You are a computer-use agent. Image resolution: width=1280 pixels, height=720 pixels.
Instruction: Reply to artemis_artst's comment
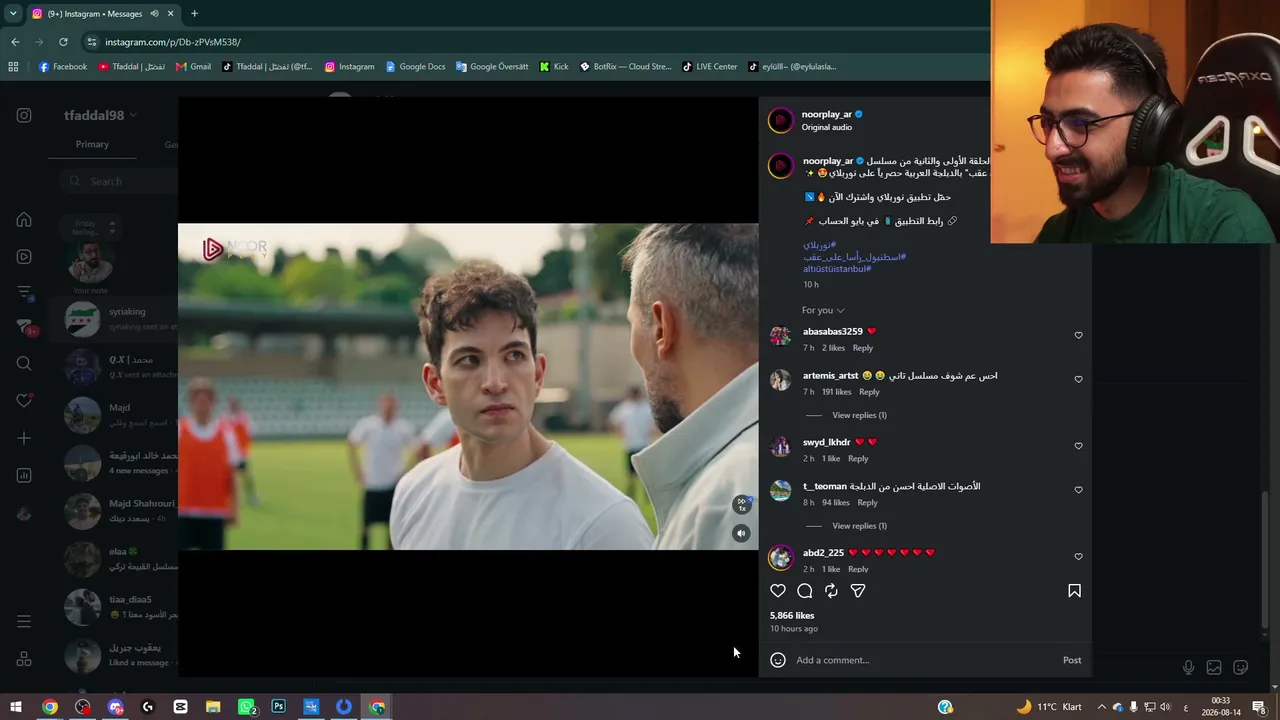point(869,392)
